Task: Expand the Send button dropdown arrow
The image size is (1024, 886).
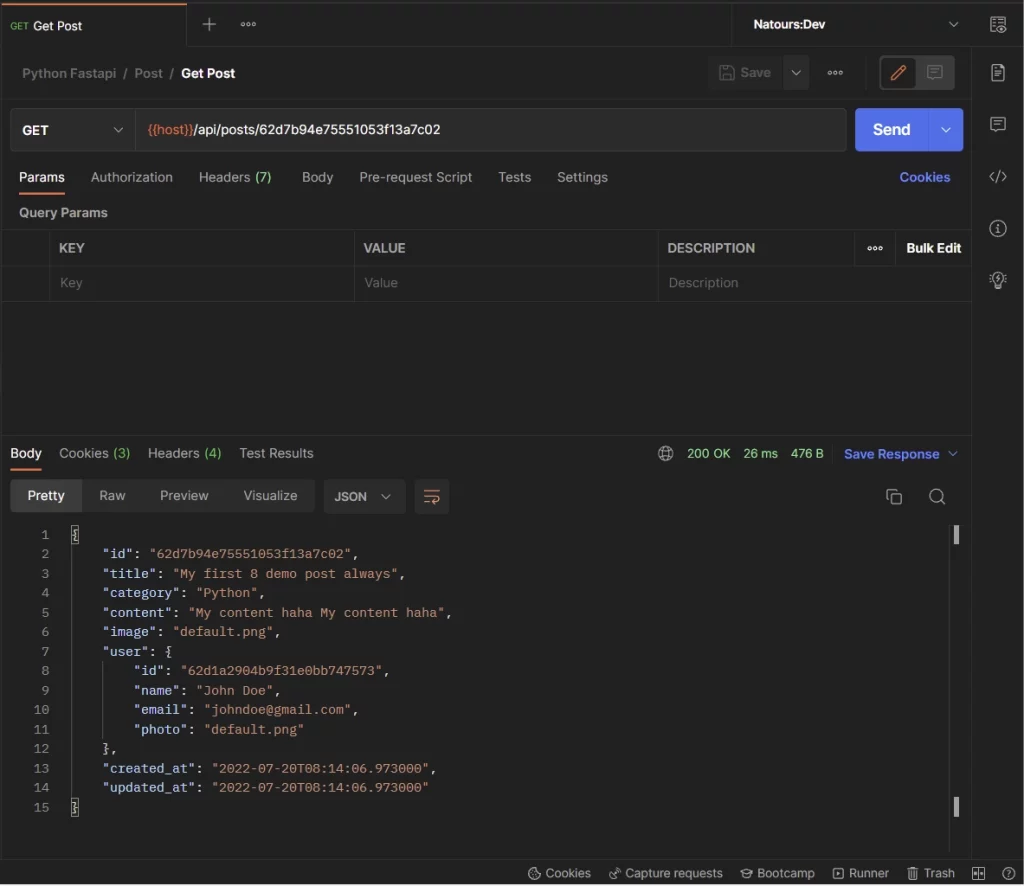Action: pyautogui.click(x=943, y=129)
